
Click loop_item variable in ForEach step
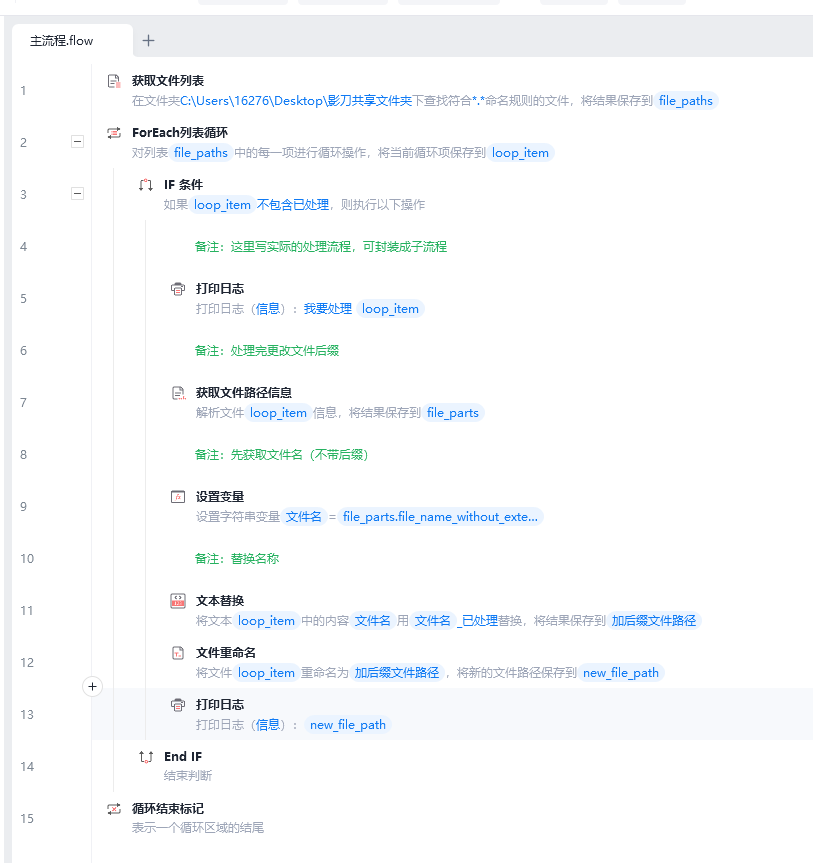(x=520, y=152)
